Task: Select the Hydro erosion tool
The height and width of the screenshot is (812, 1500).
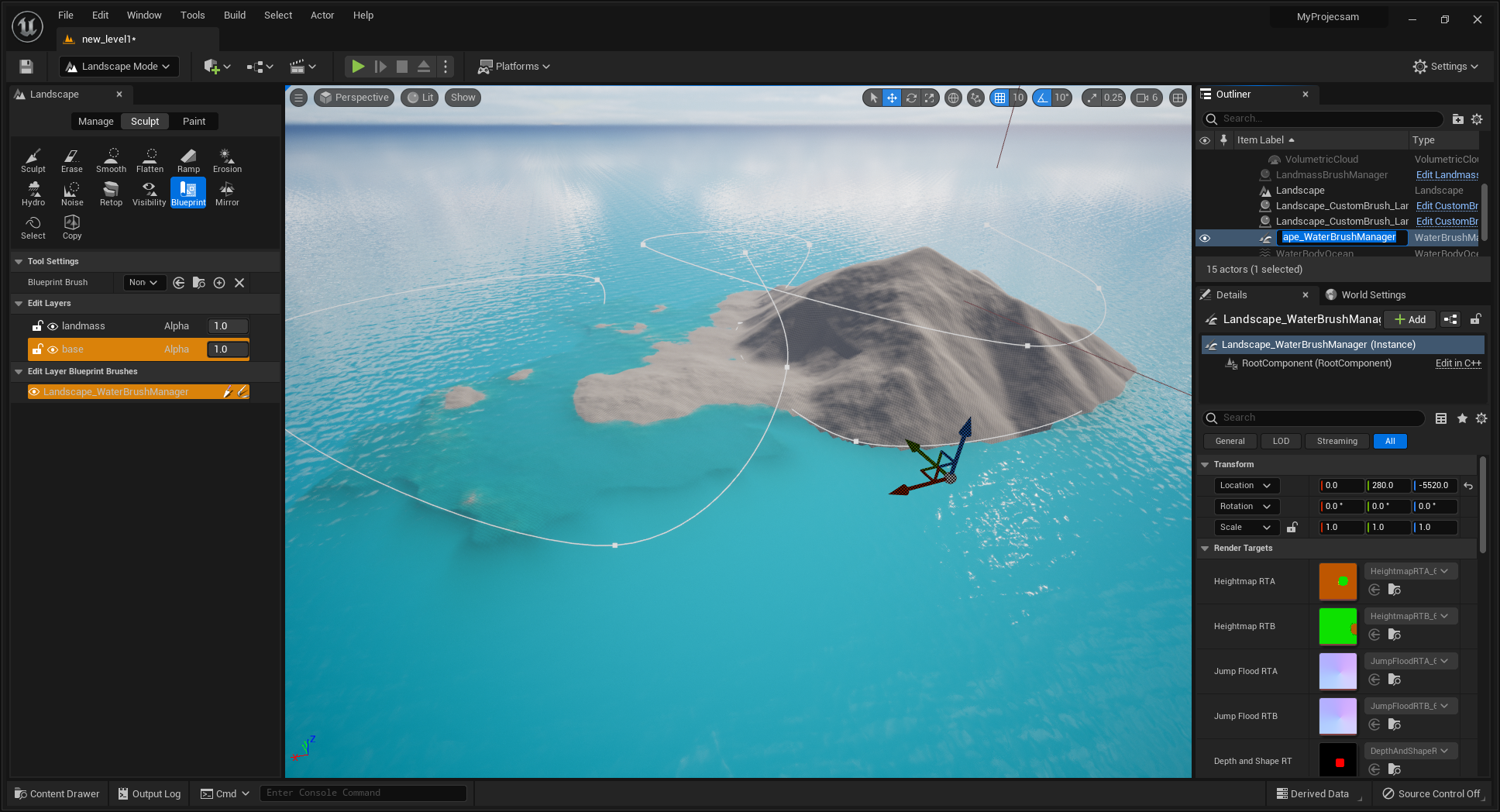Action: [x=33, y=194]
